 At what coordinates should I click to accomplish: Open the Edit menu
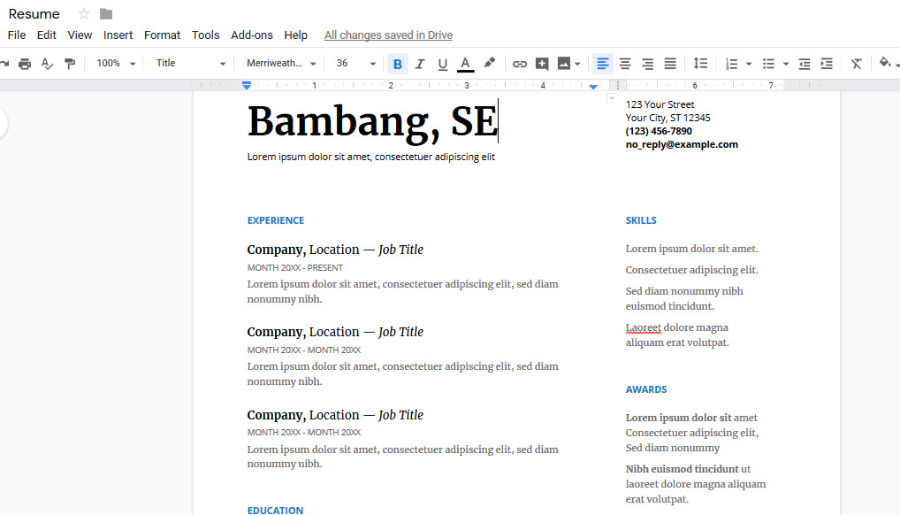click(46, 35)
